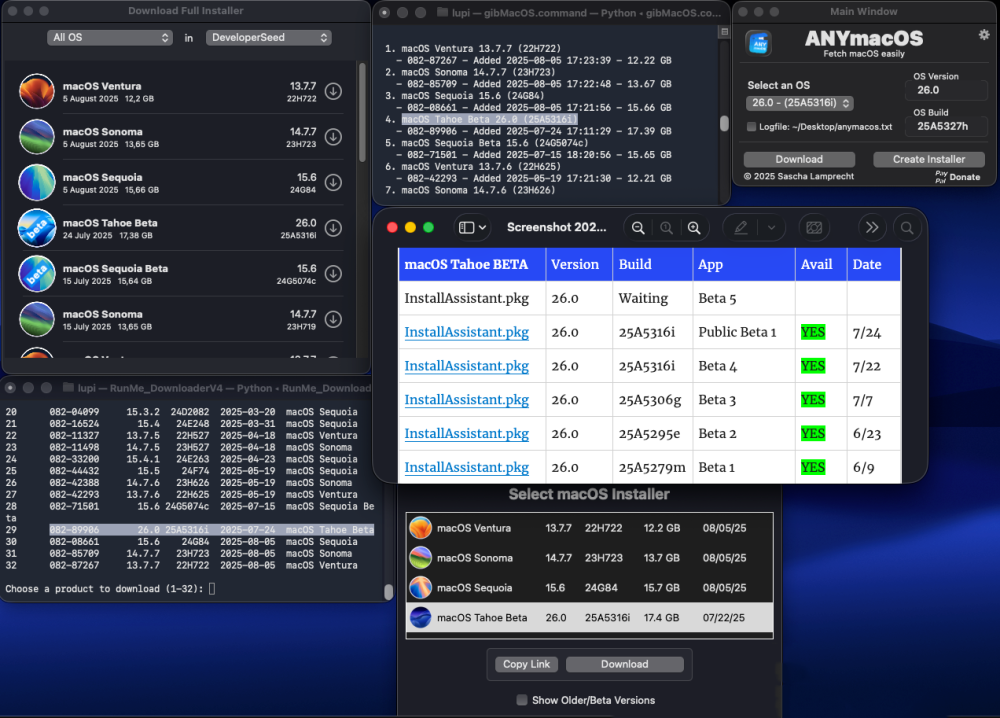Open ANYmacOS settings gear
This screenshot has width=1000, height=718.
pos(983,35)
